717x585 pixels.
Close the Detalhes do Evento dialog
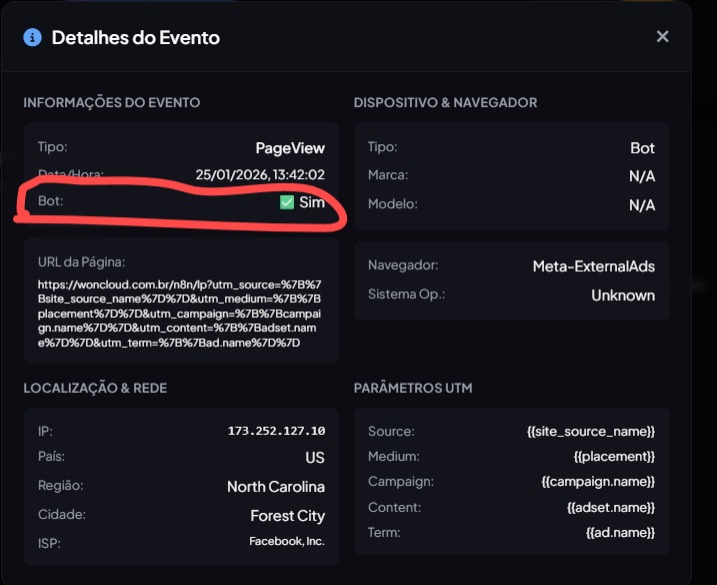tap(662, 37)
